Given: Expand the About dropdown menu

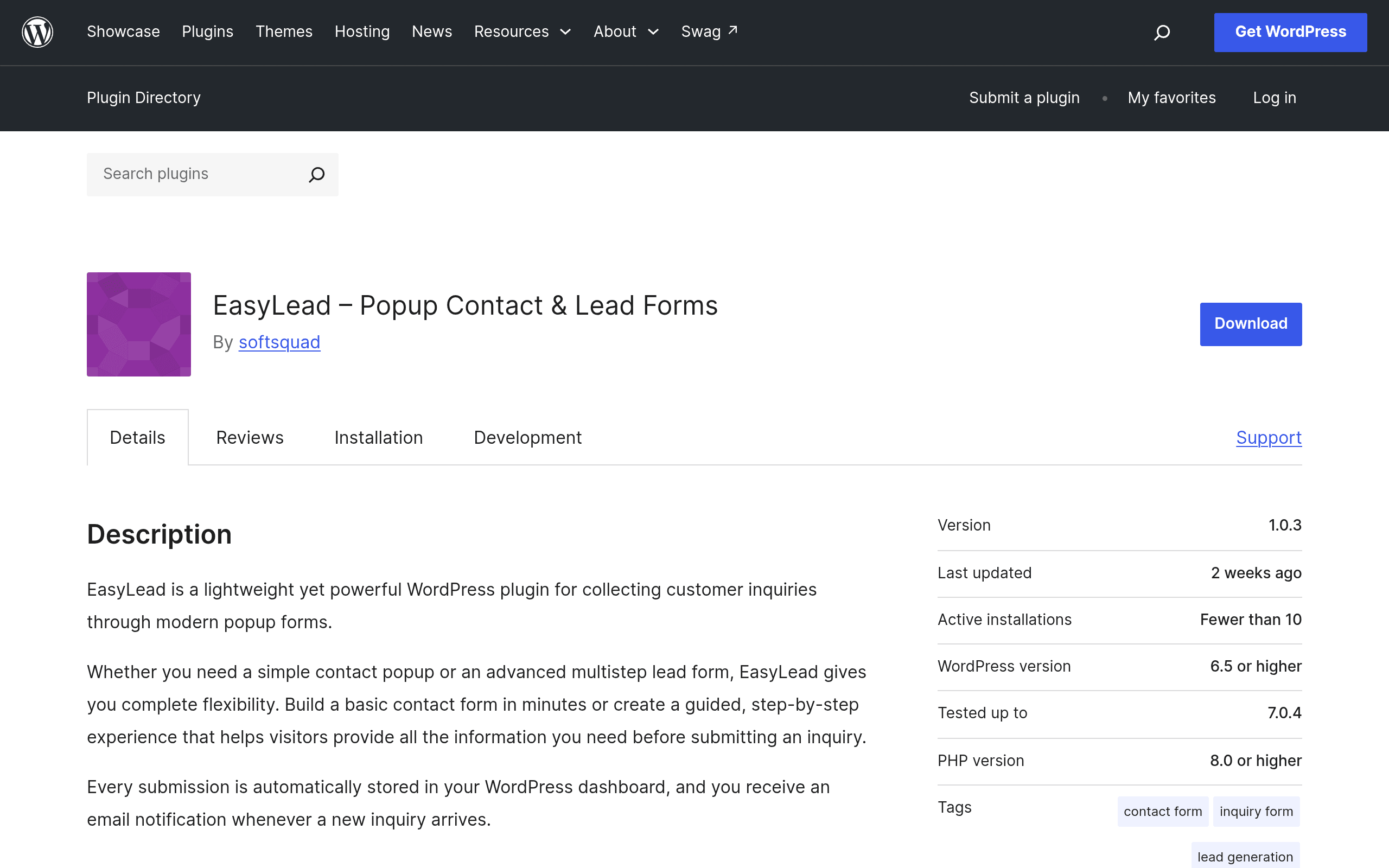Looking at the screenshot, I should click(626, 31).
